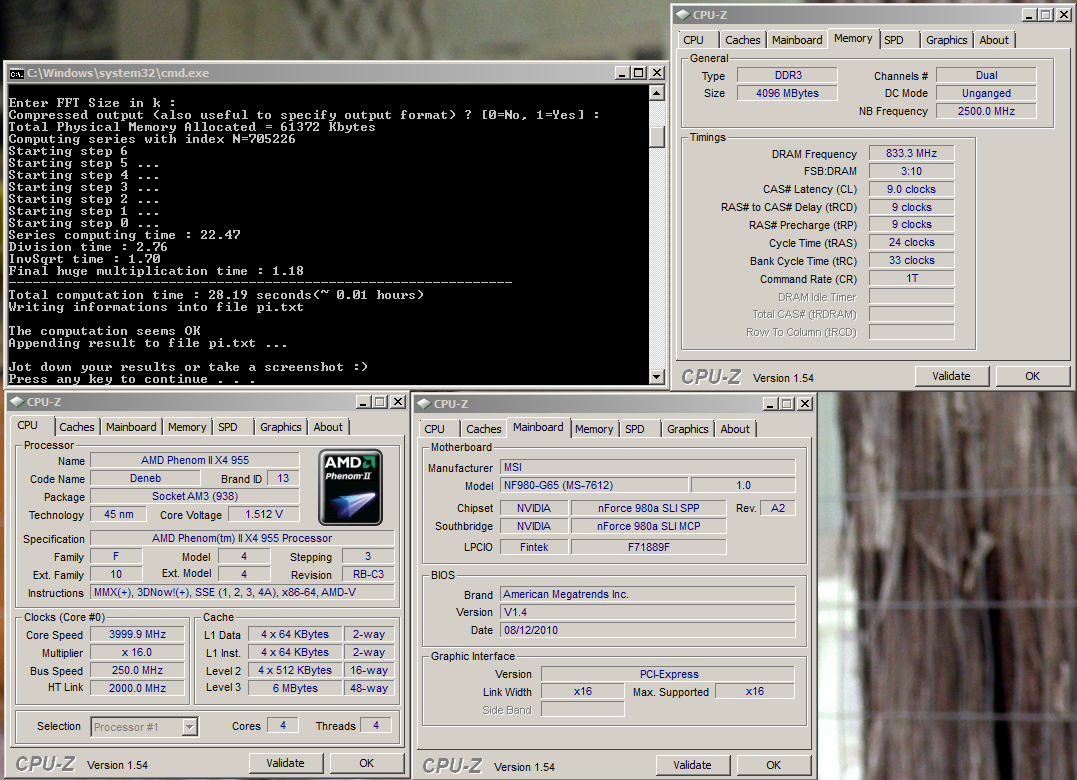The width and height of the screenshot is (1077, 780).
Task: Click the nForce 980a SLI SPP chipset field
Action: (x=648, y=508)
